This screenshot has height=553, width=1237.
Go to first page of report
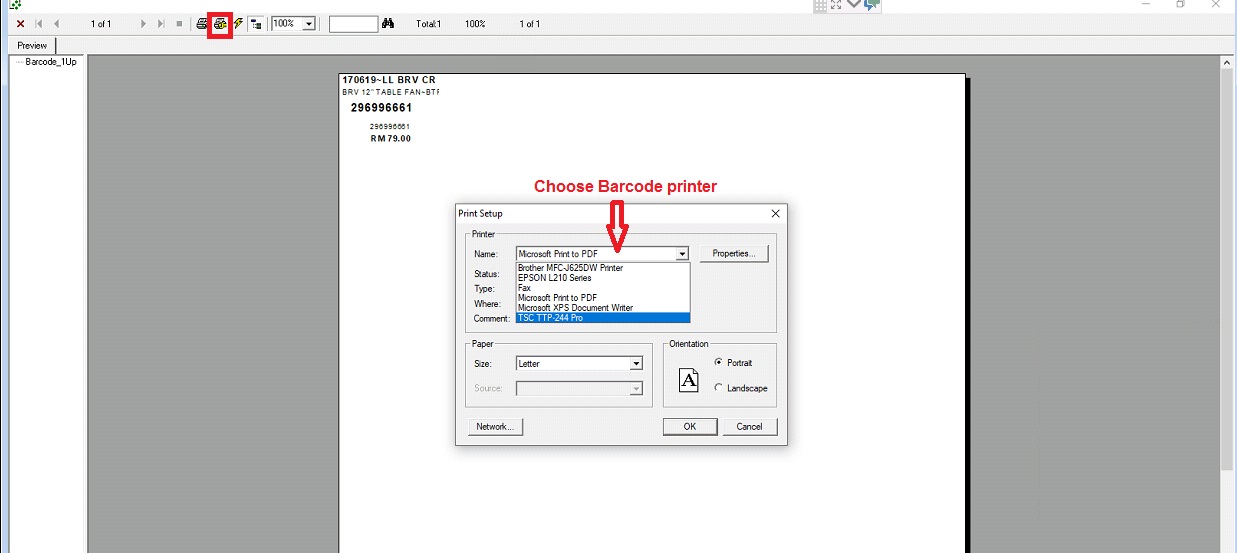(x=39, y=23)
